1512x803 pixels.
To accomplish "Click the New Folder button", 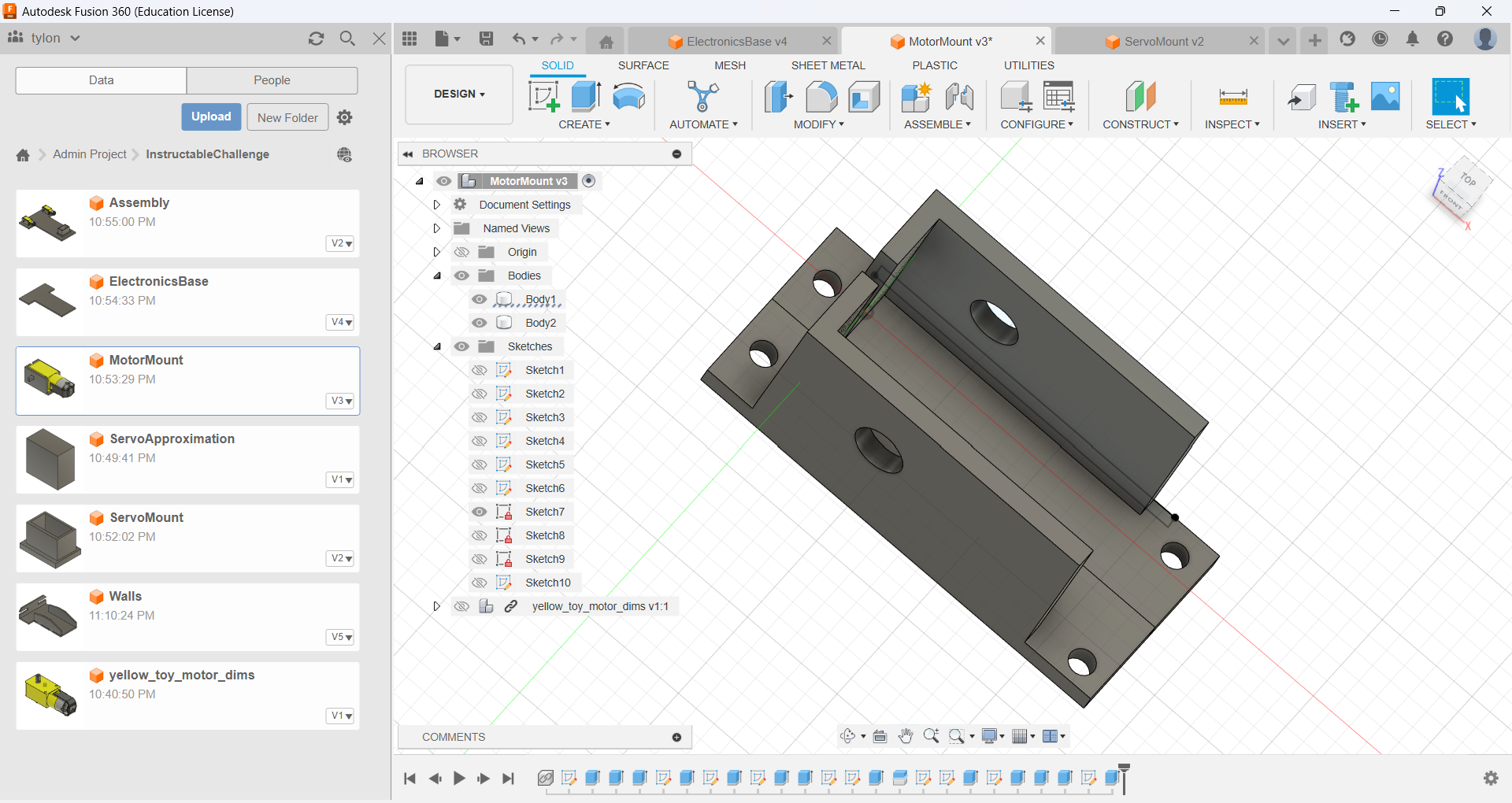I will [287, 117].
